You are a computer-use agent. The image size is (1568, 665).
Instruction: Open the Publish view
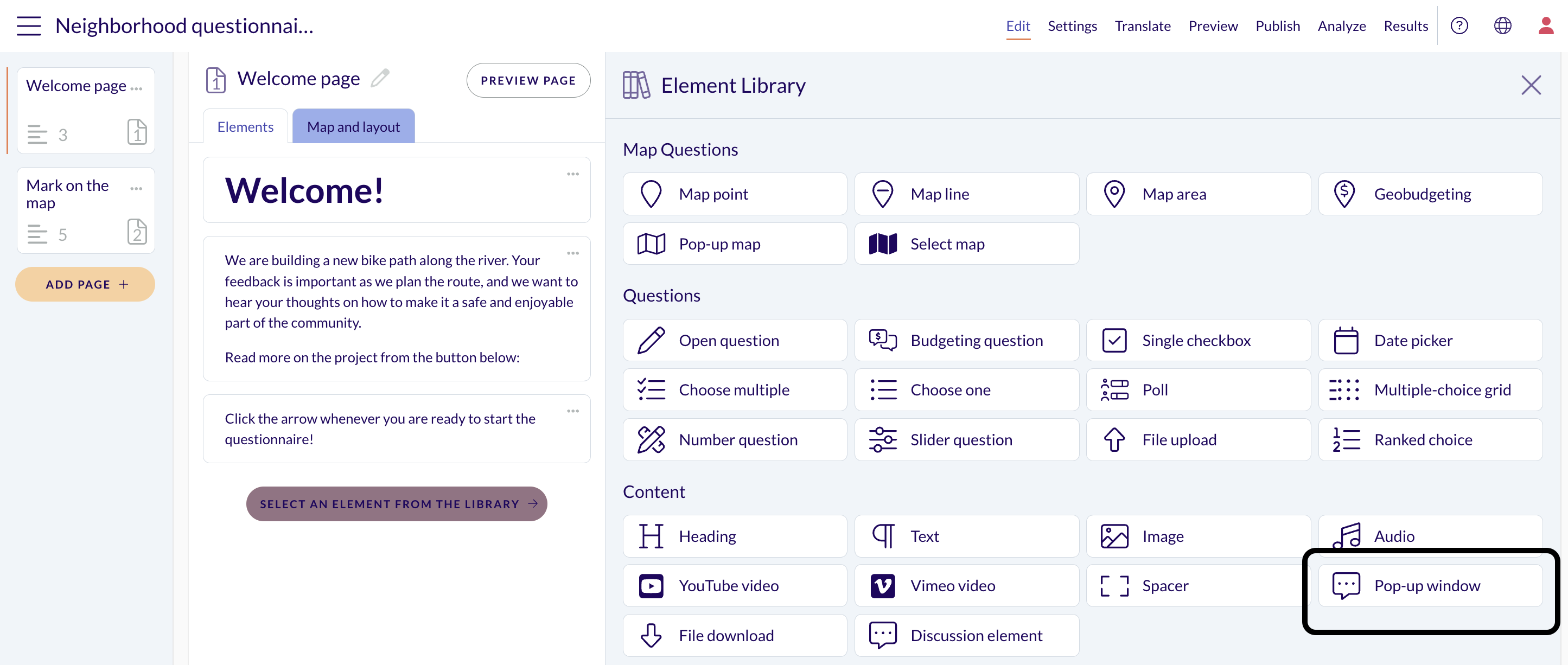(1278, 26)
